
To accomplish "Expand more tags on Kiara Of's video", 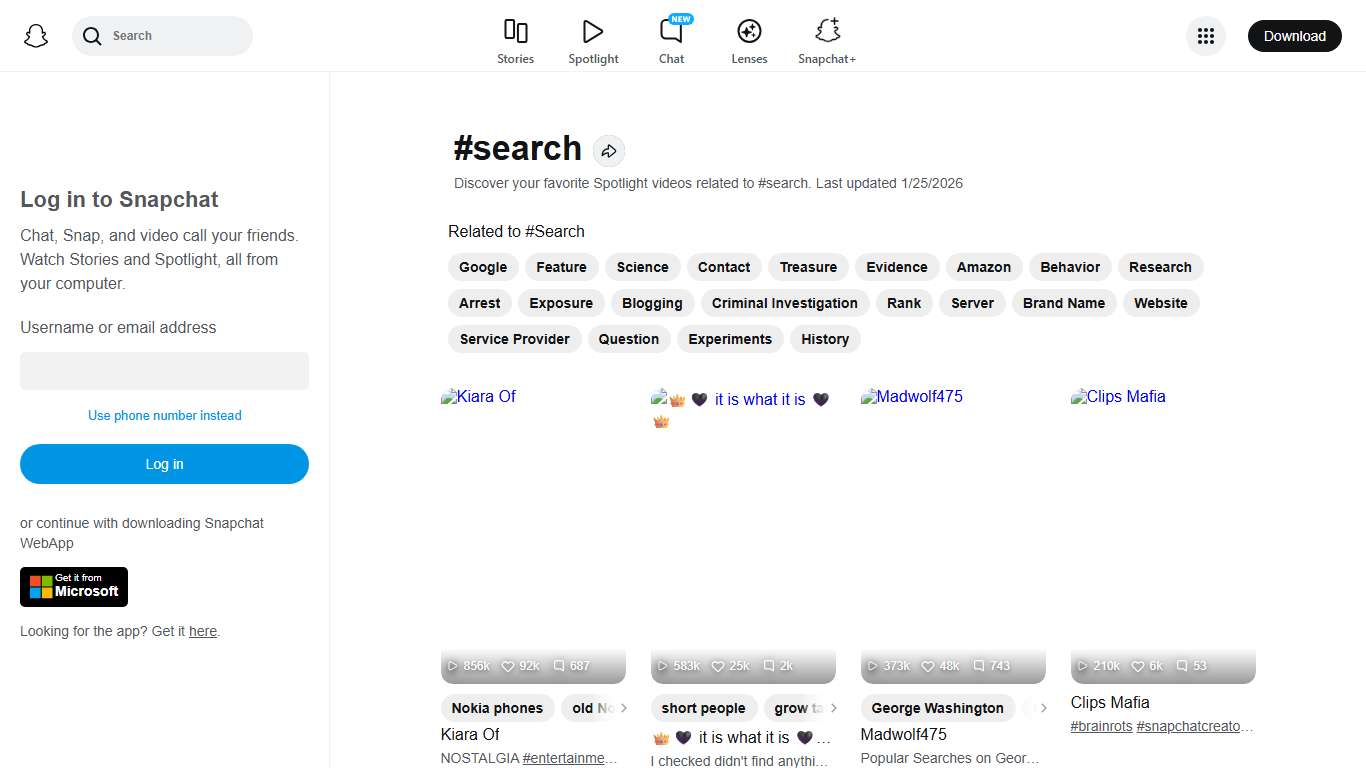I will 625,708.
